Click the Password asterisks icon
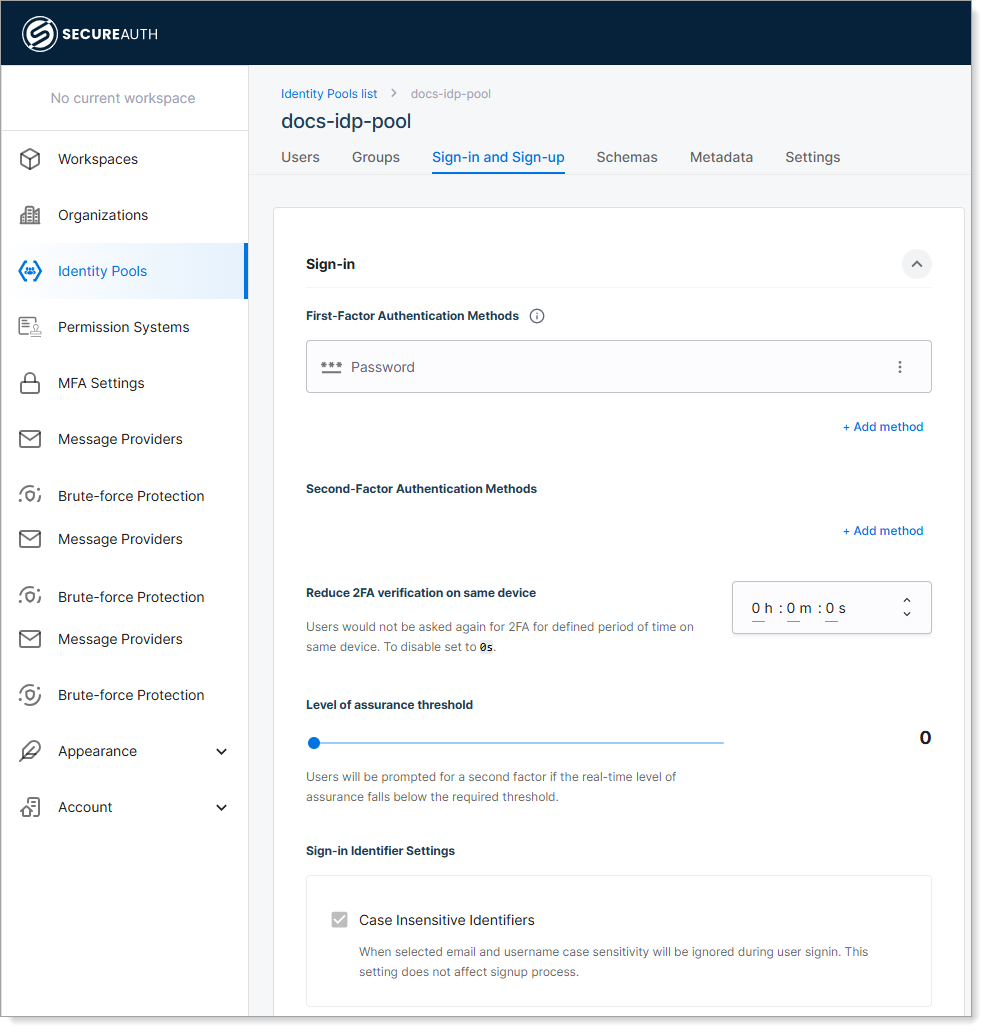This screenshot has width=987, height=1032. pos(331,367)
